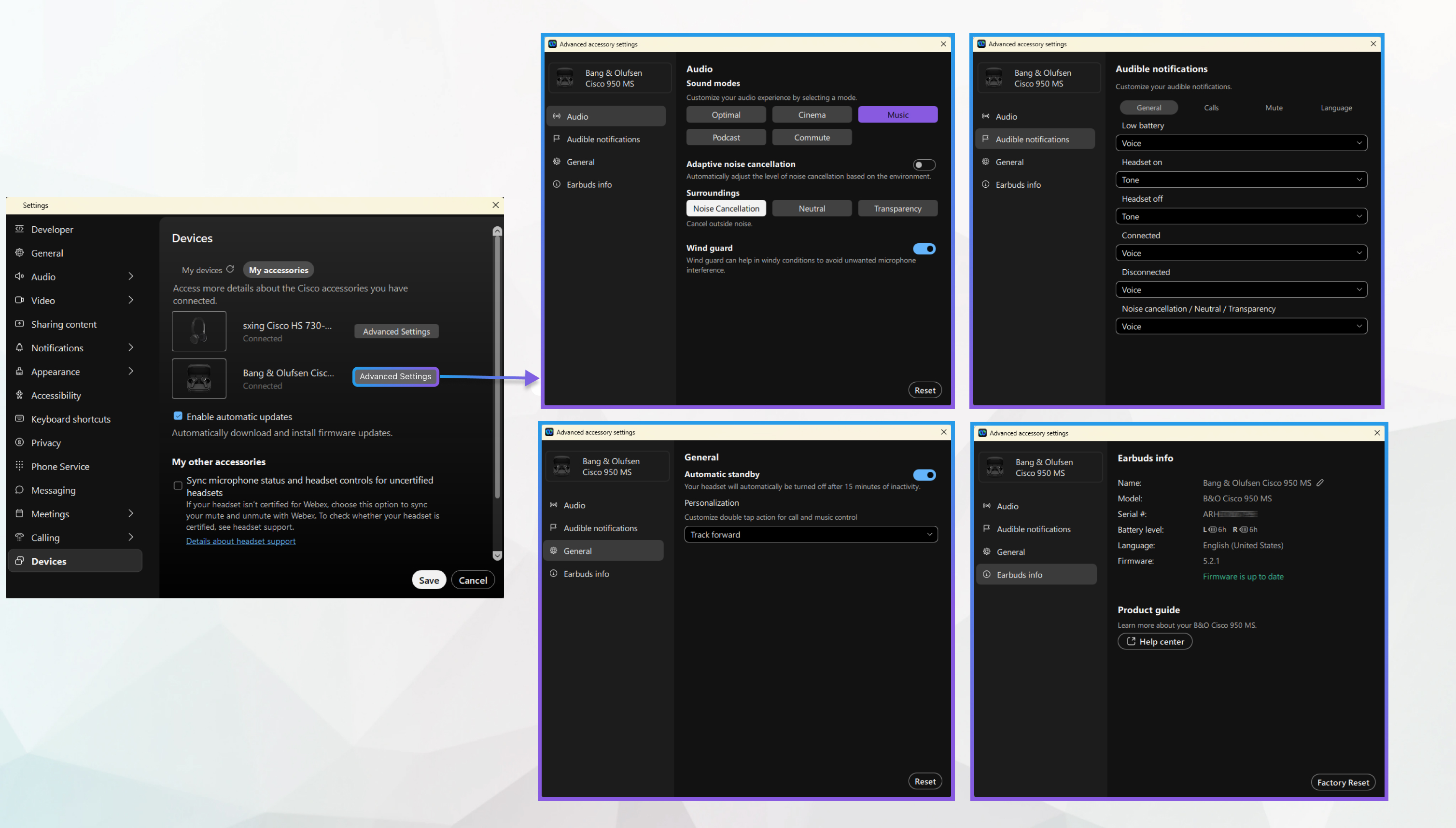Click the edit pencil next to earbuds name

pos(1320,482)
